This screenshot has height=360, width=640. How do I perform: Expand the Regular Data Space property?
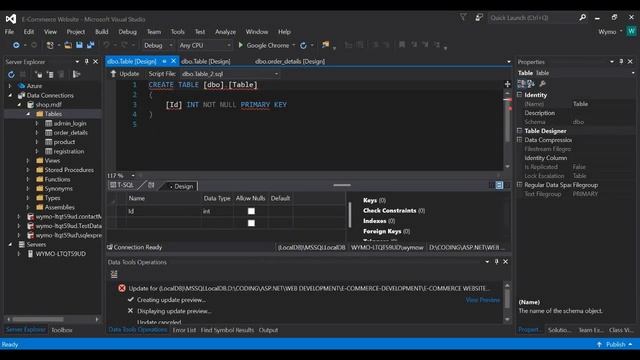pos(520,184)
